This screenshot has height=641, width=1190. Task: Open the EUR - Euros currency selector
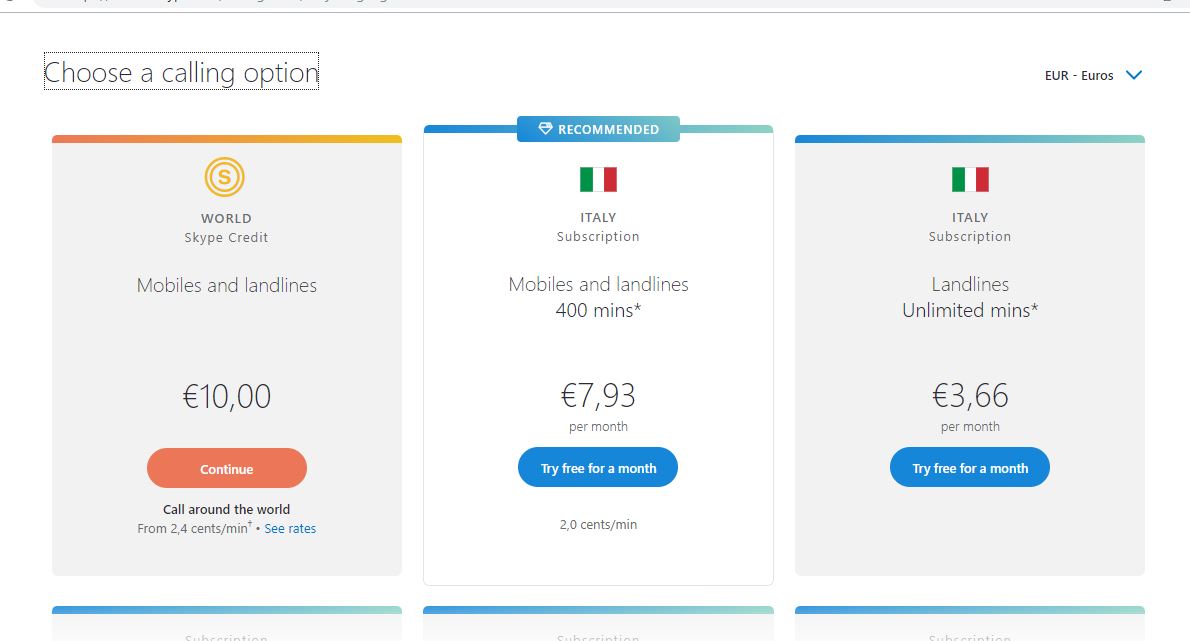coord(1080,75)
